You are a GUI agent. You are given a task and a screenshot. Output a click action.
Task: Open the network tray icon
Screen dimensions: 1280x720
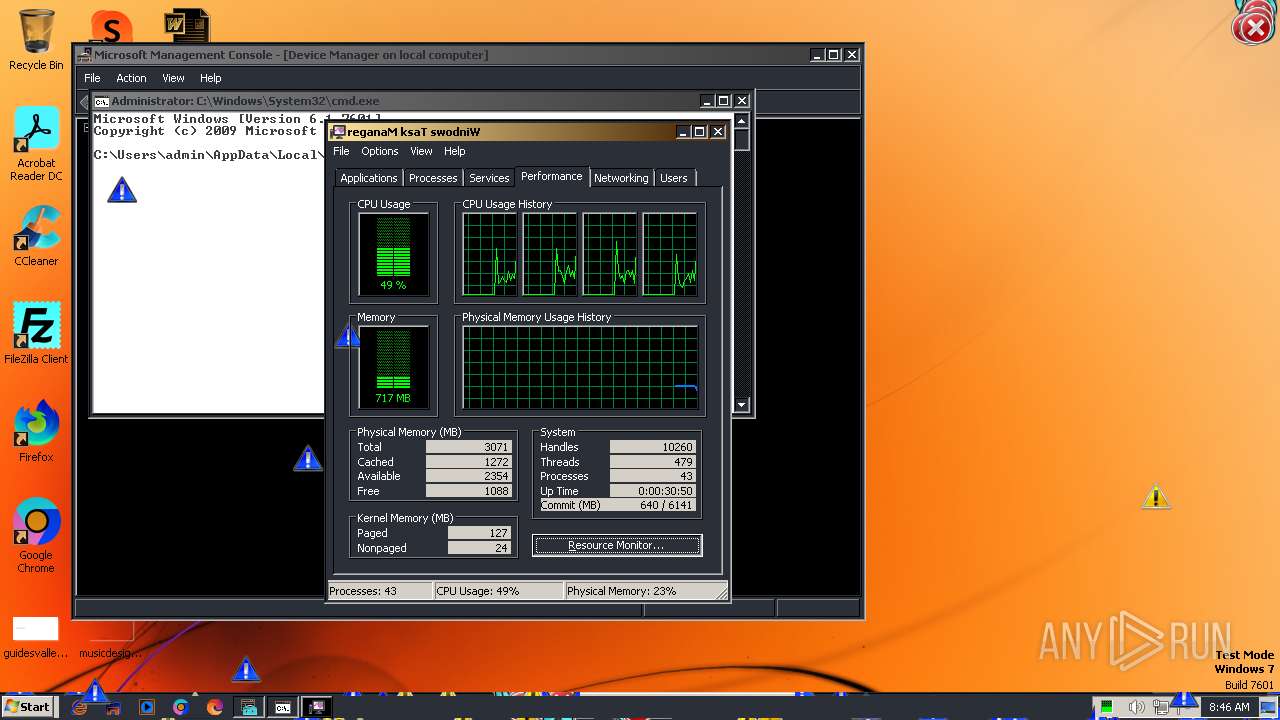click(1161, 707)
